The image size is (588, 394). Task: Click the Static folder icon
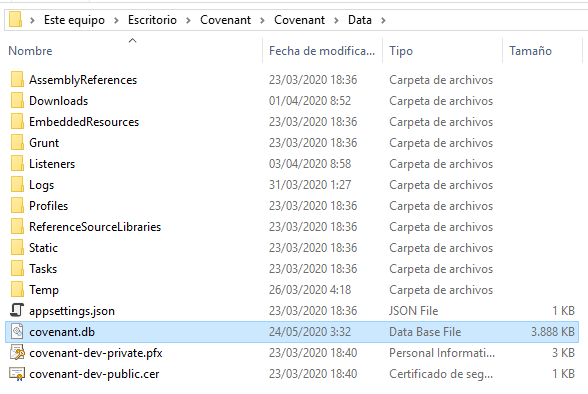point(17,247)
